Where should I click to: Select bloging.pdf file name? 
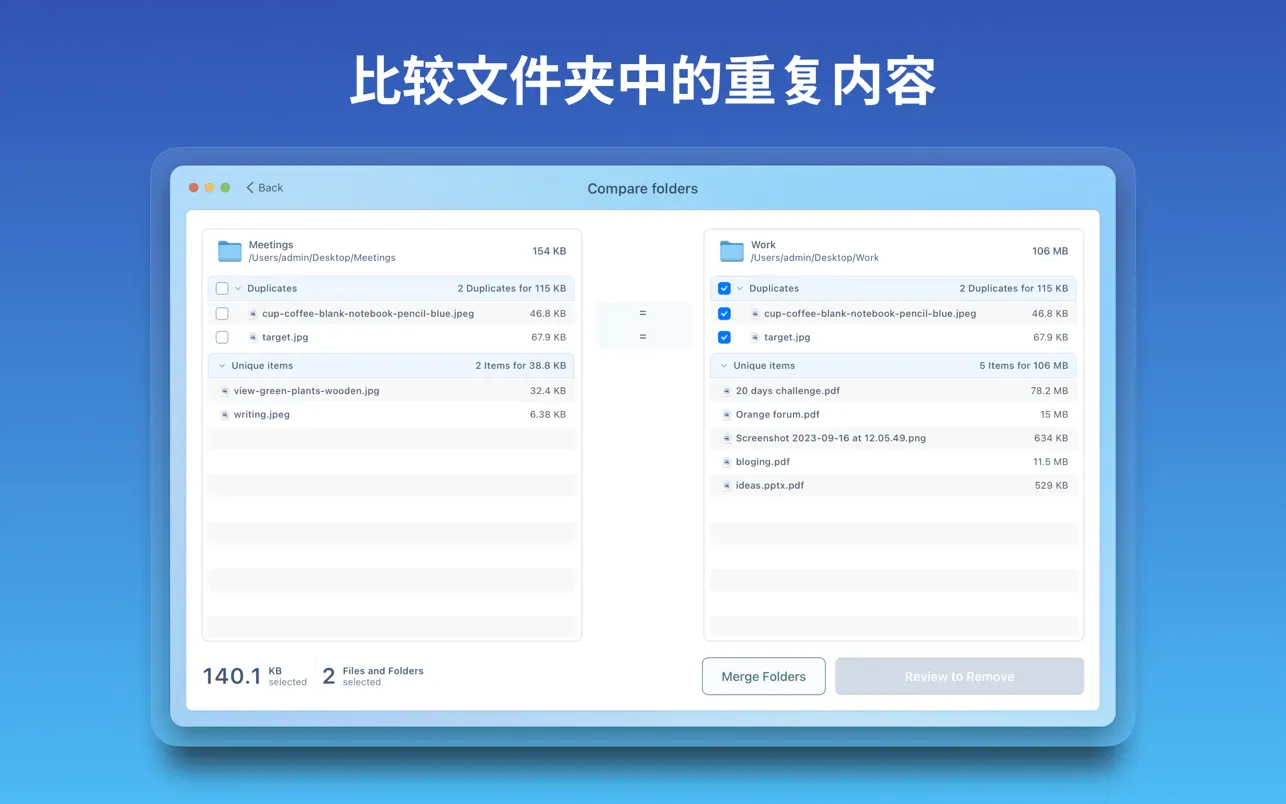763,462
